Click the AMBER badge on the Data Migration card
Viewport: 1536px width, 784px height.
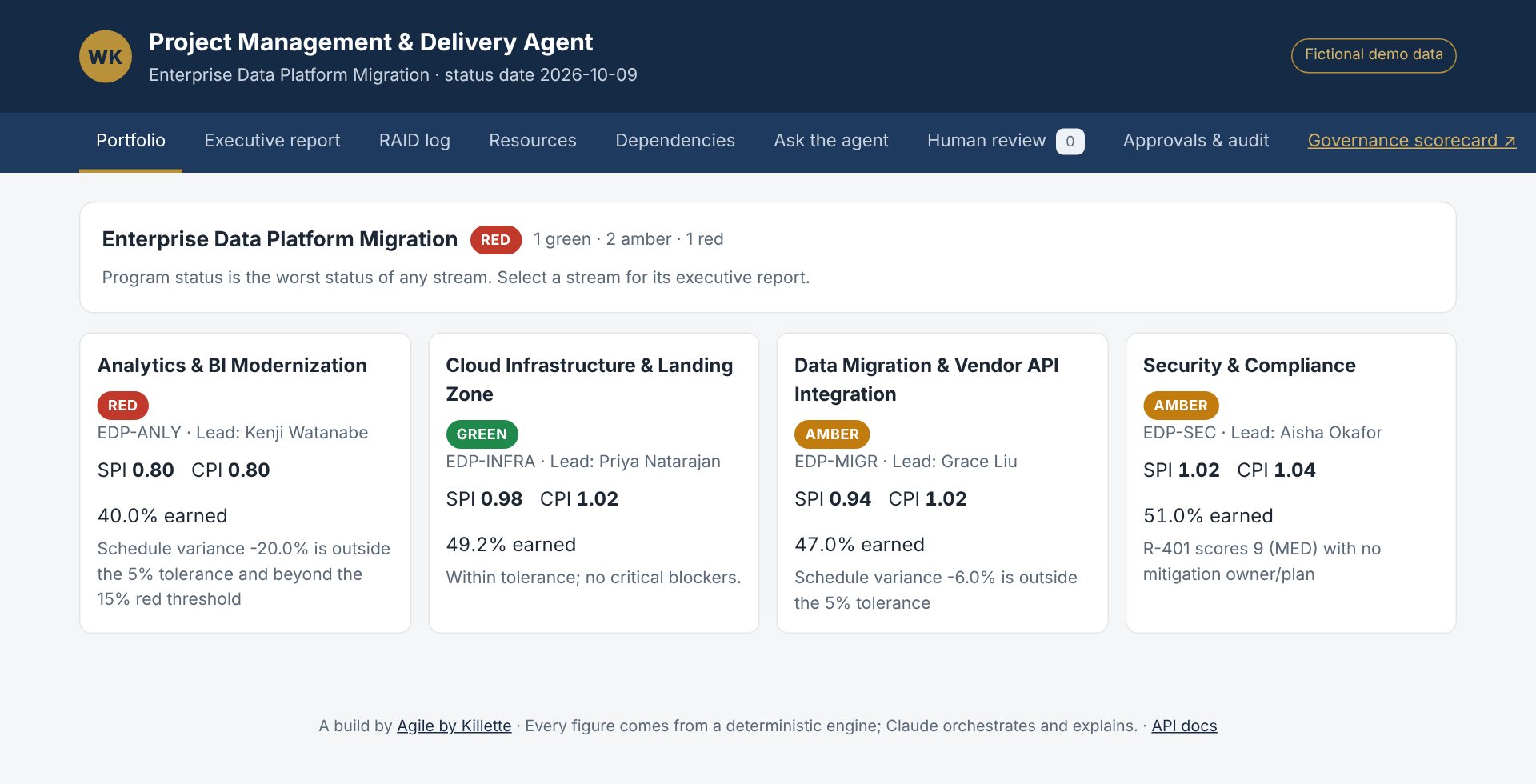[x=832, y=434]
